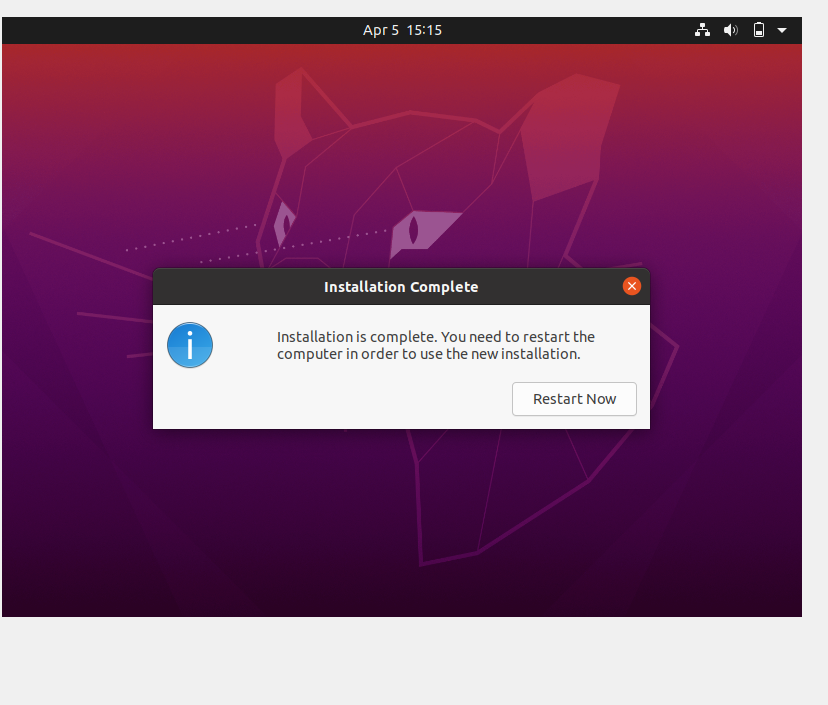828x705 pixels.
Task: Click the battery indicator icon
Action: 759,30
